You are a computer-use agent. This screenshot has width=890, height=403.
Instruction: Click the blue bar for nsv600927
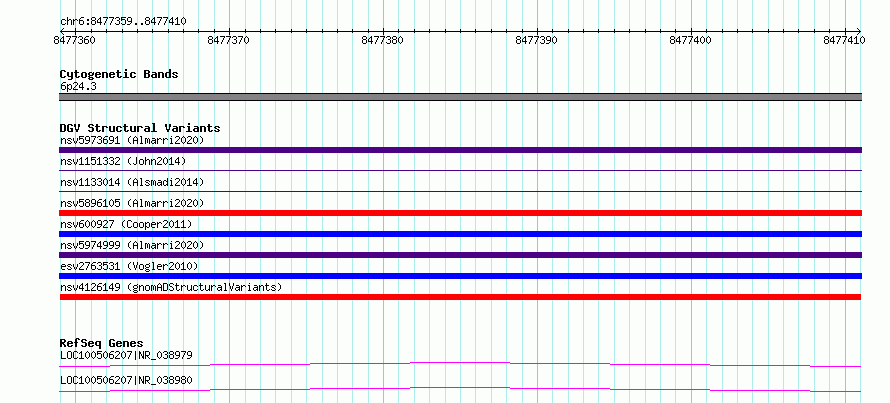coord(460,234)
